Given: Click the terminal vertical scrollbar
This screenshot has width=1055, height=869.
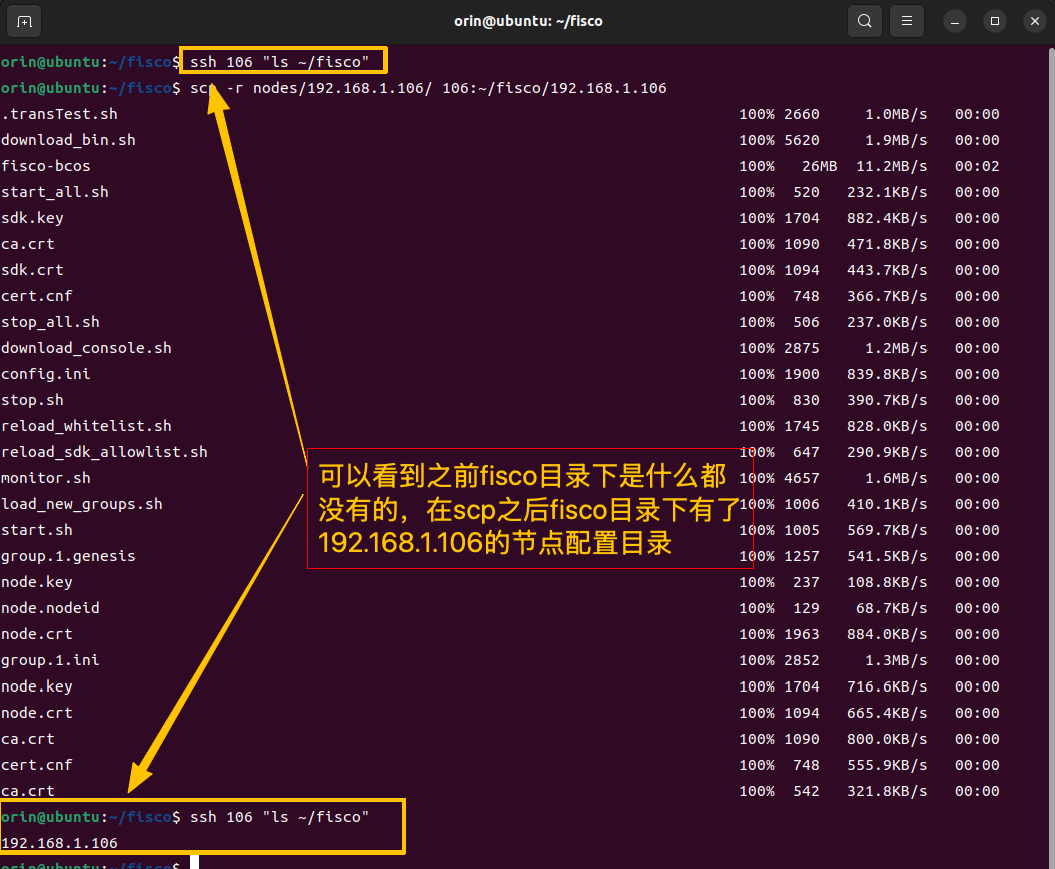Looking at the screenshot, I should click(x=1052, y=457).
